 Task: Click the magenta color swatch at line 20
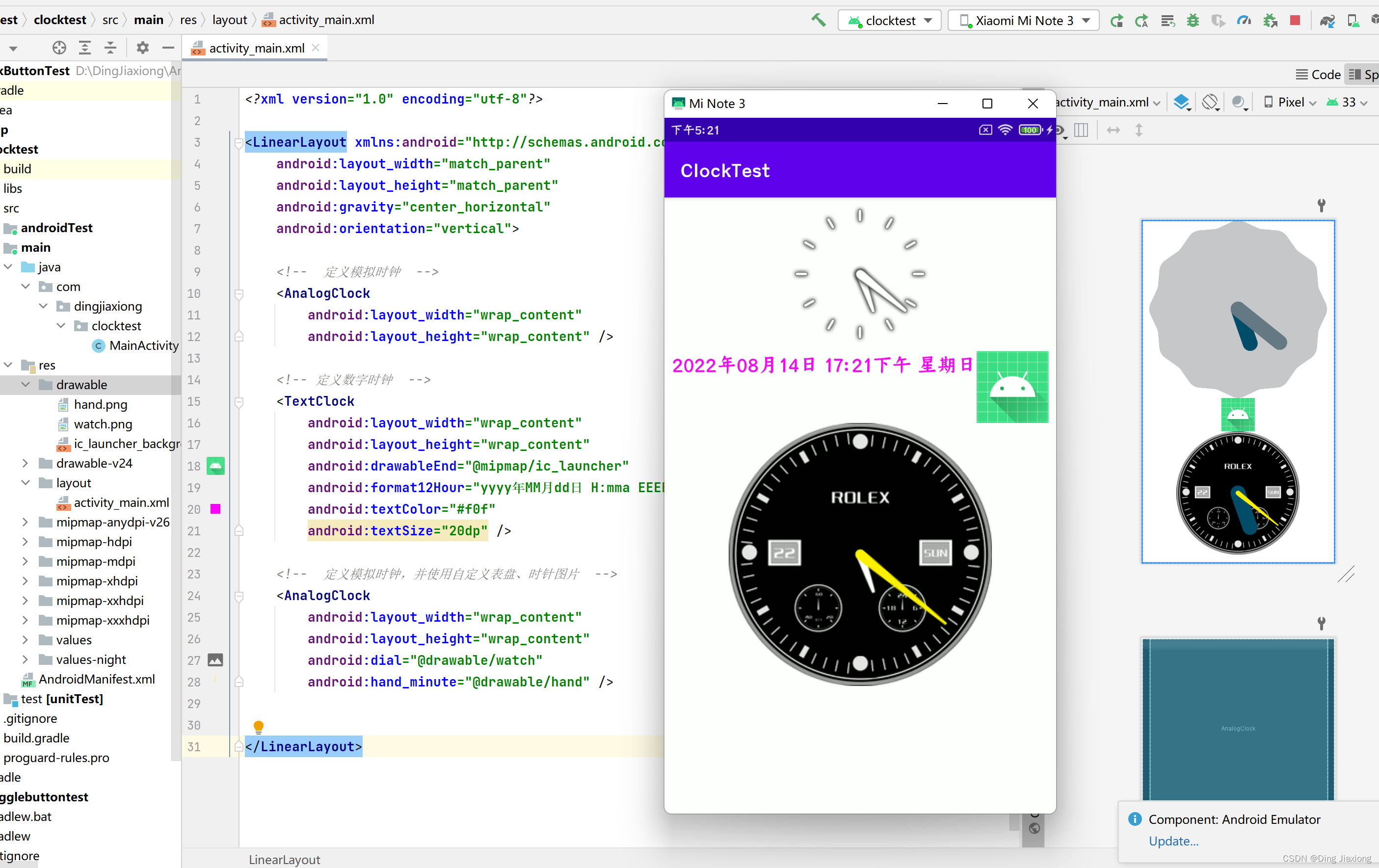(215, 509)
